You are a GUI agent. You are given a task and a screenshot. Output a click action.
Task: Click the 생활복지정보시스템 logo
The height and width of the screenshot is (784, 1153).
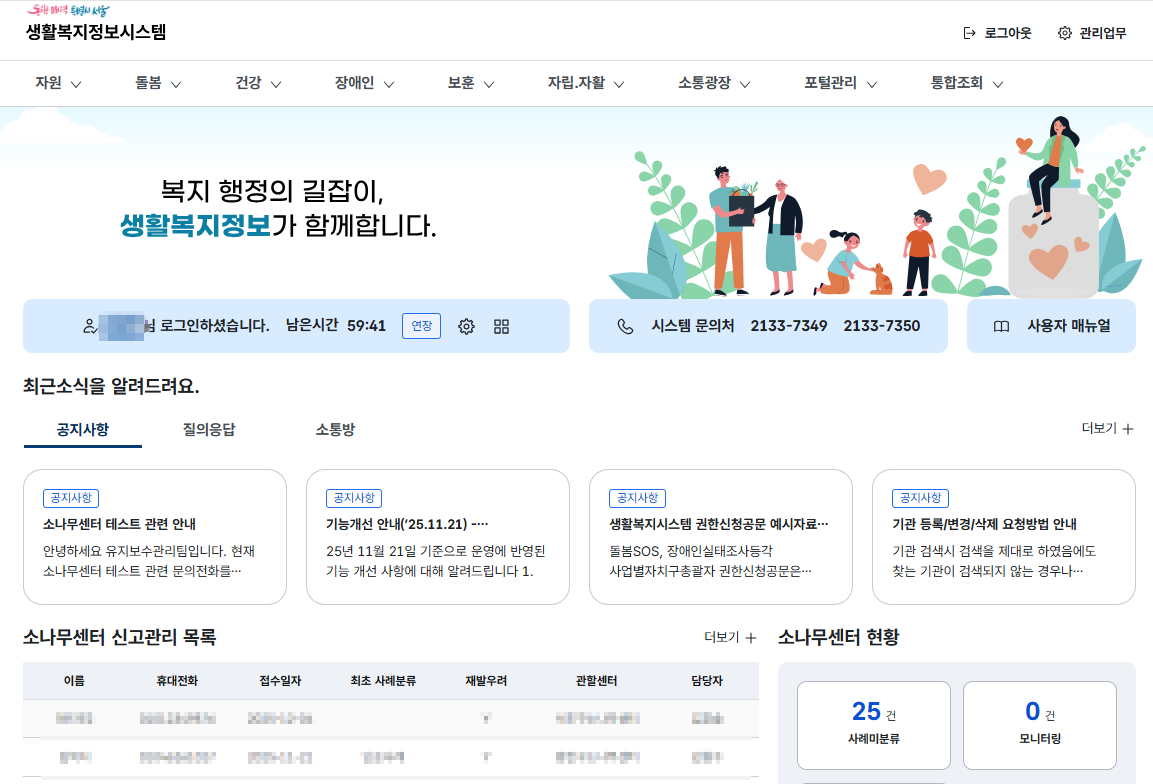[x=94, y=32]
